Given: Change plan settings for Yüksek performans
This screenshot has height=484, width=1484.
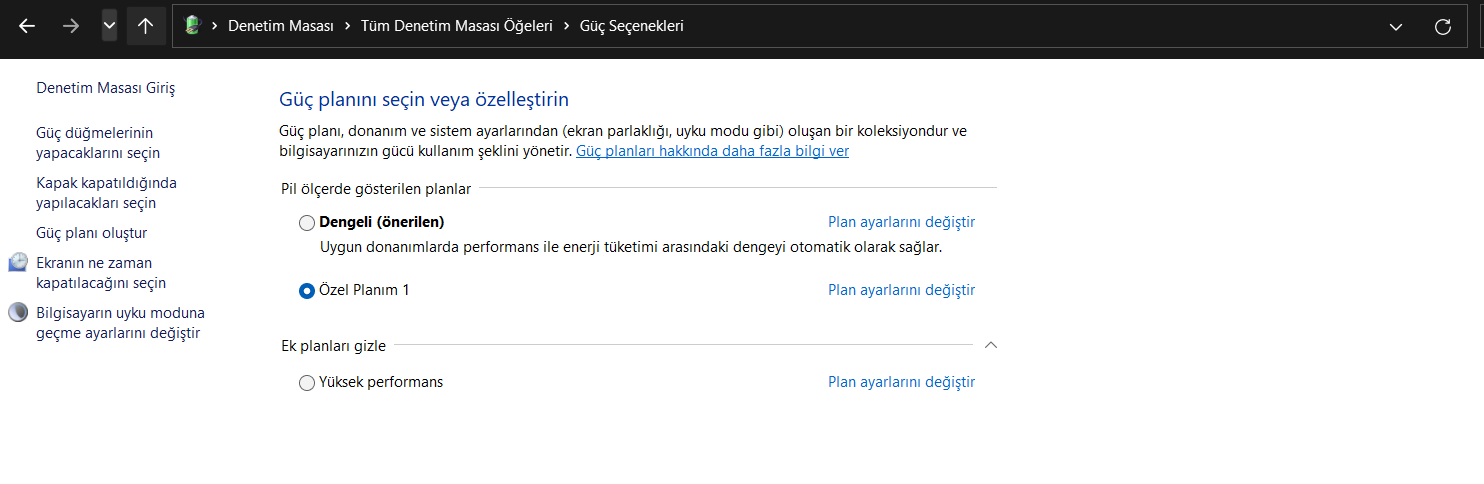Looking at the screenshot, I should 901,382.
